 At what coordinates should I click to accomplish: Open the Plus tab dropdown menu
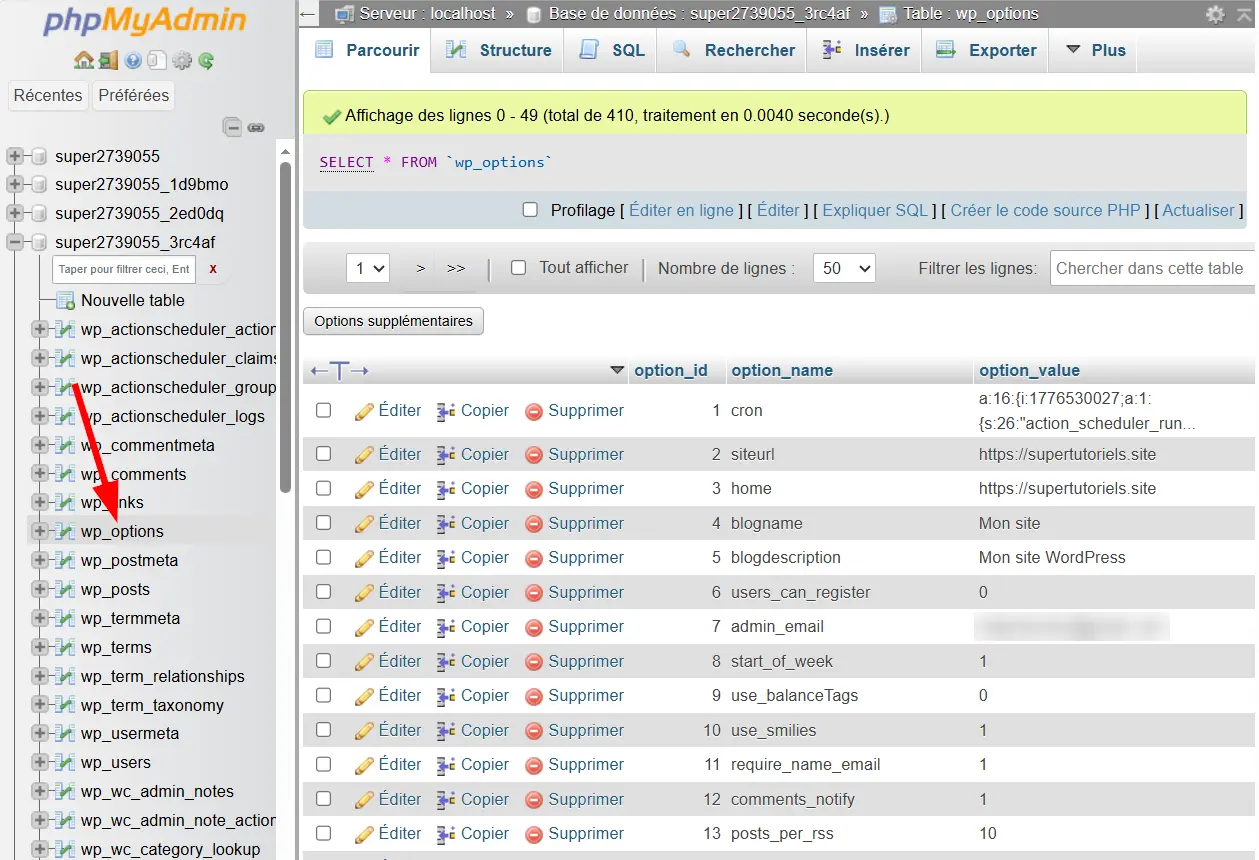(1095, 50)
